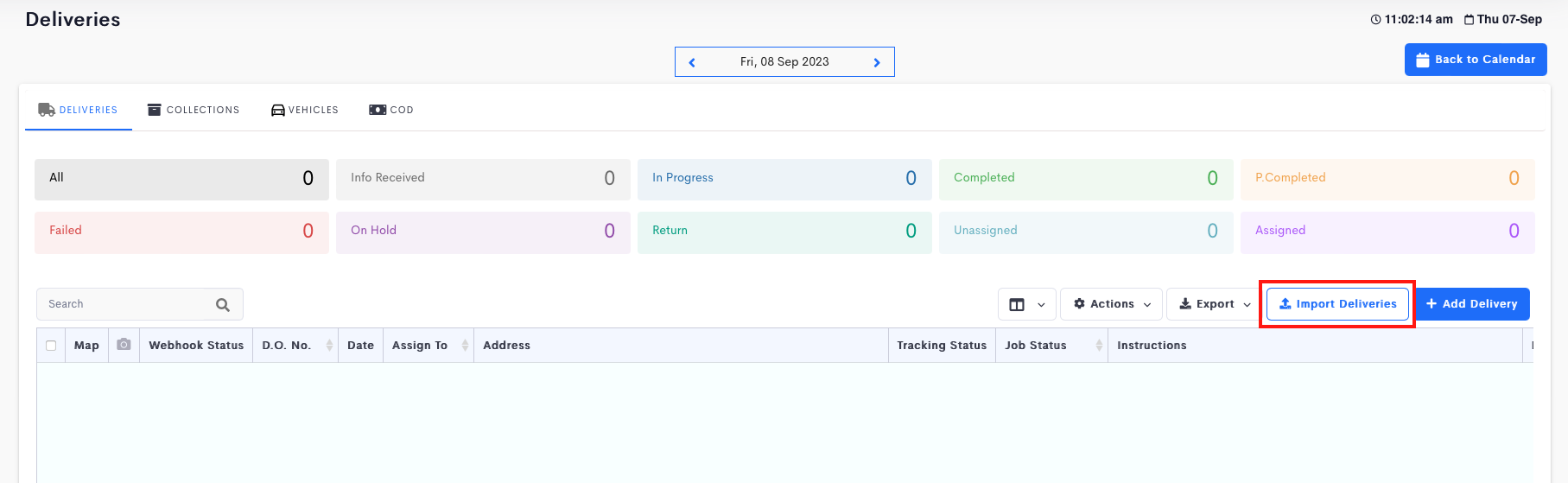Click the 11:02:14 am time text
Viewport: 1568px width, 483px height.
click(x=1419, y=19)
